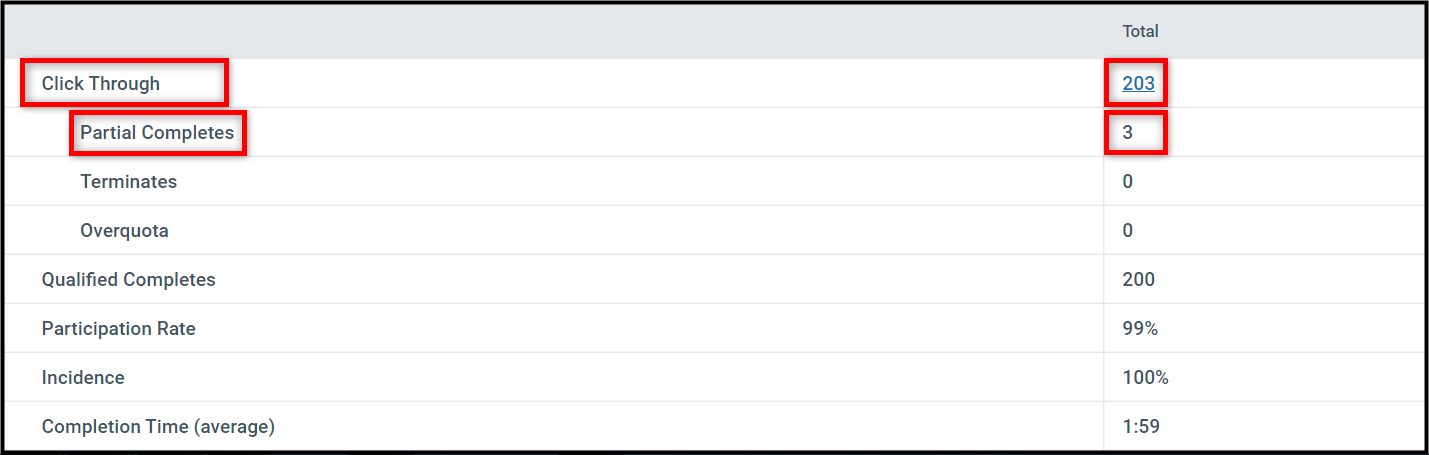Click empty space in the Incidence row
The image size is (1429, 455).
coord(615,378)
